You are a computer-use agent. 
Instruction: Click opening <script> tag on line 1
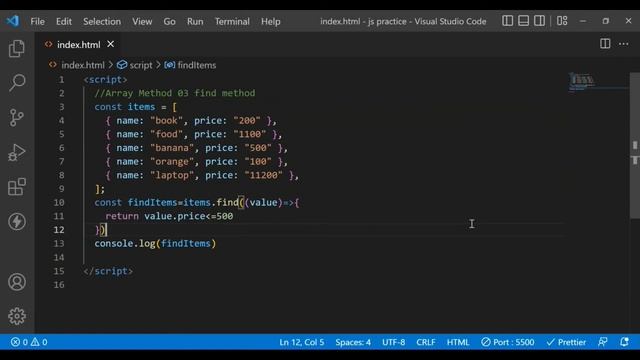coord(105,80)
